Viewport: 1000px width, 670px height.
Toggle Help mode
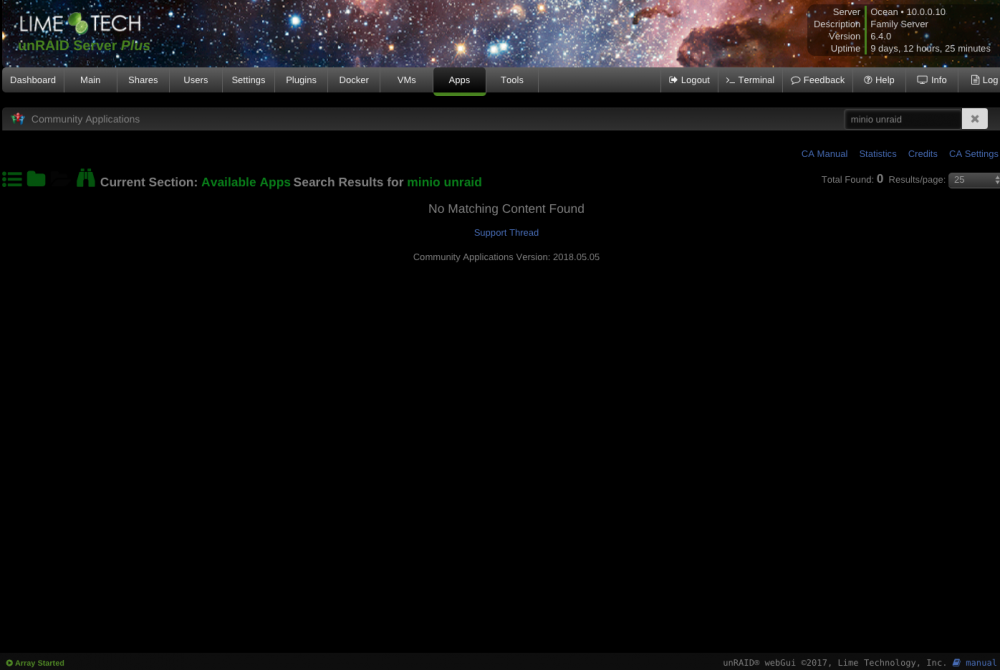[879, 80]
